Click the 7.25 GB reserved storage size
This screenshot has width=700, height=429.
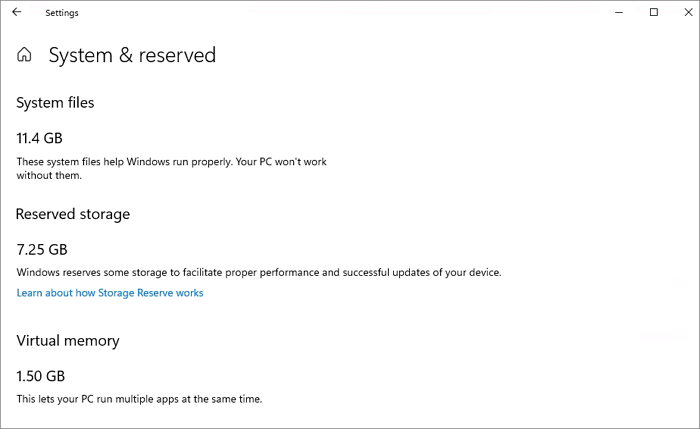point(42,250)
